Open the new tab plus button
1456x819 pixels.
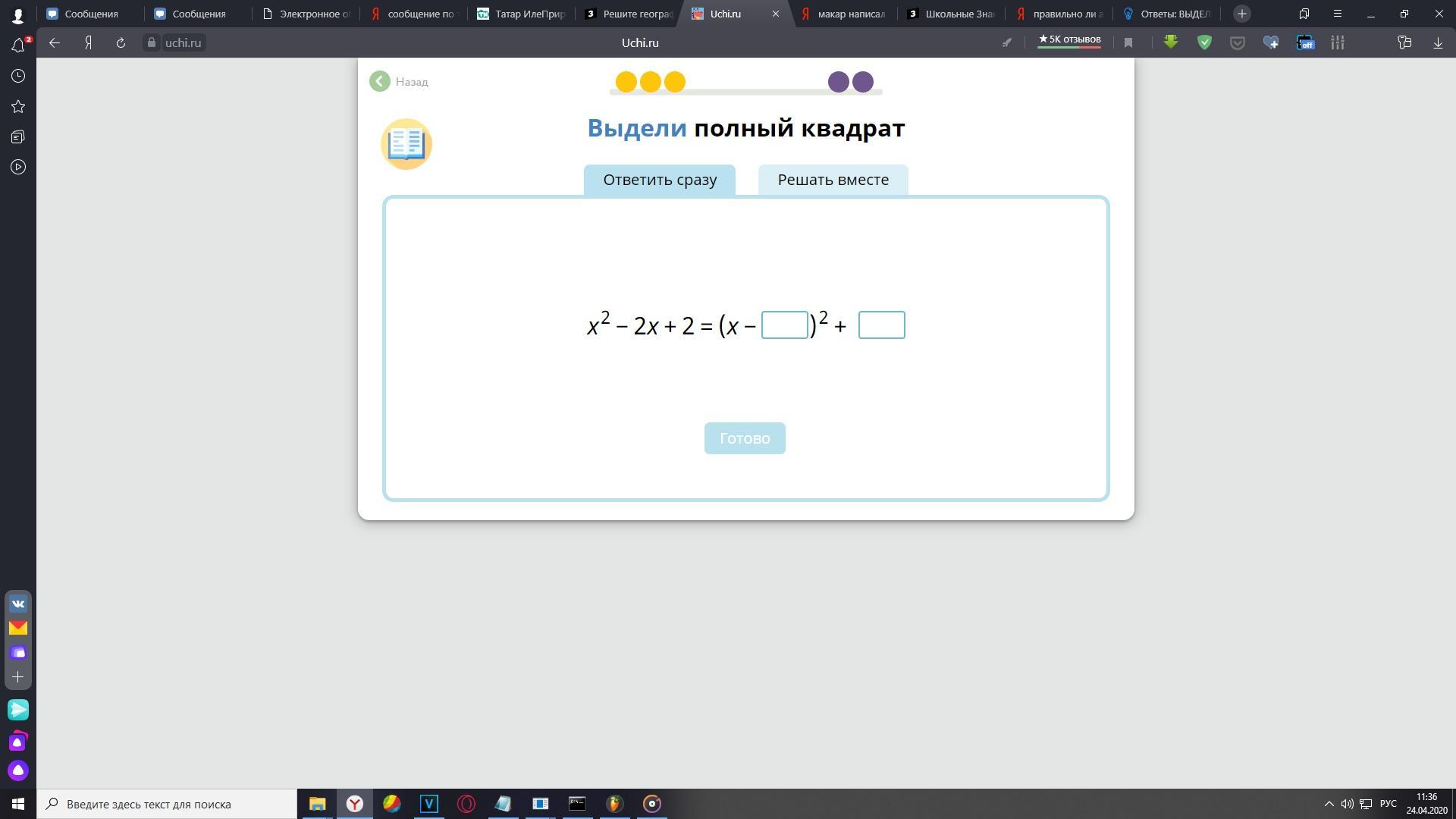pos(1241,14)
